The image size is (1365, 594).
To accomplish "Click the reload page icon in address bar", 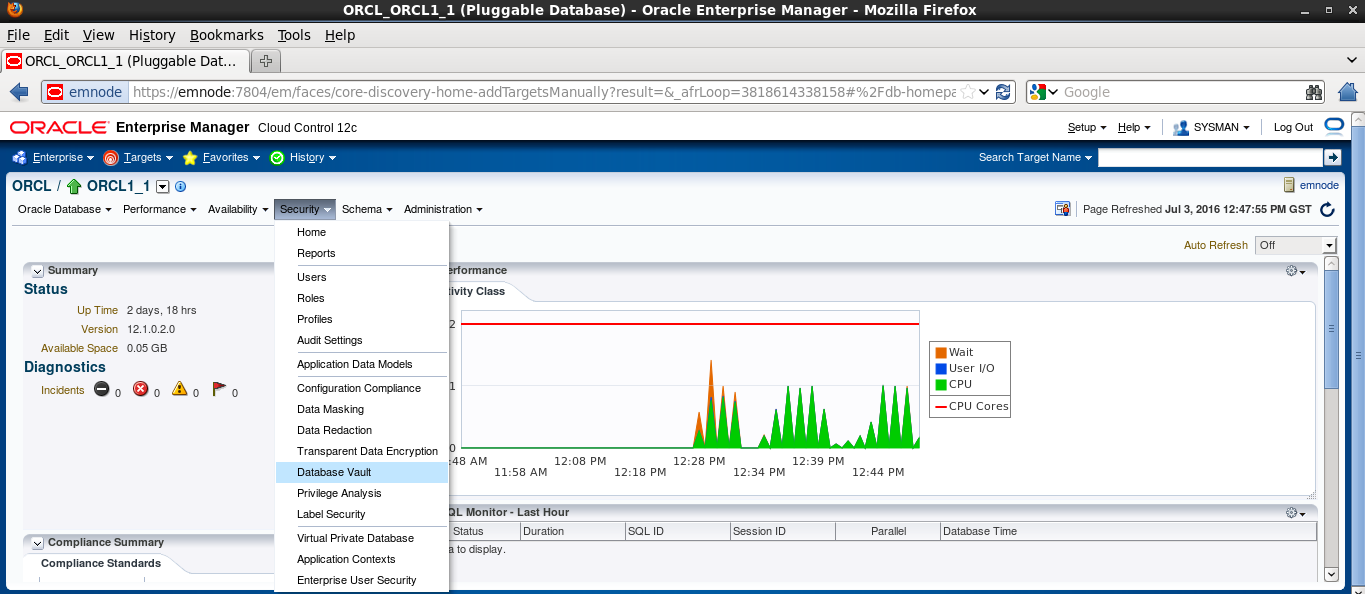I will 1003,92.
